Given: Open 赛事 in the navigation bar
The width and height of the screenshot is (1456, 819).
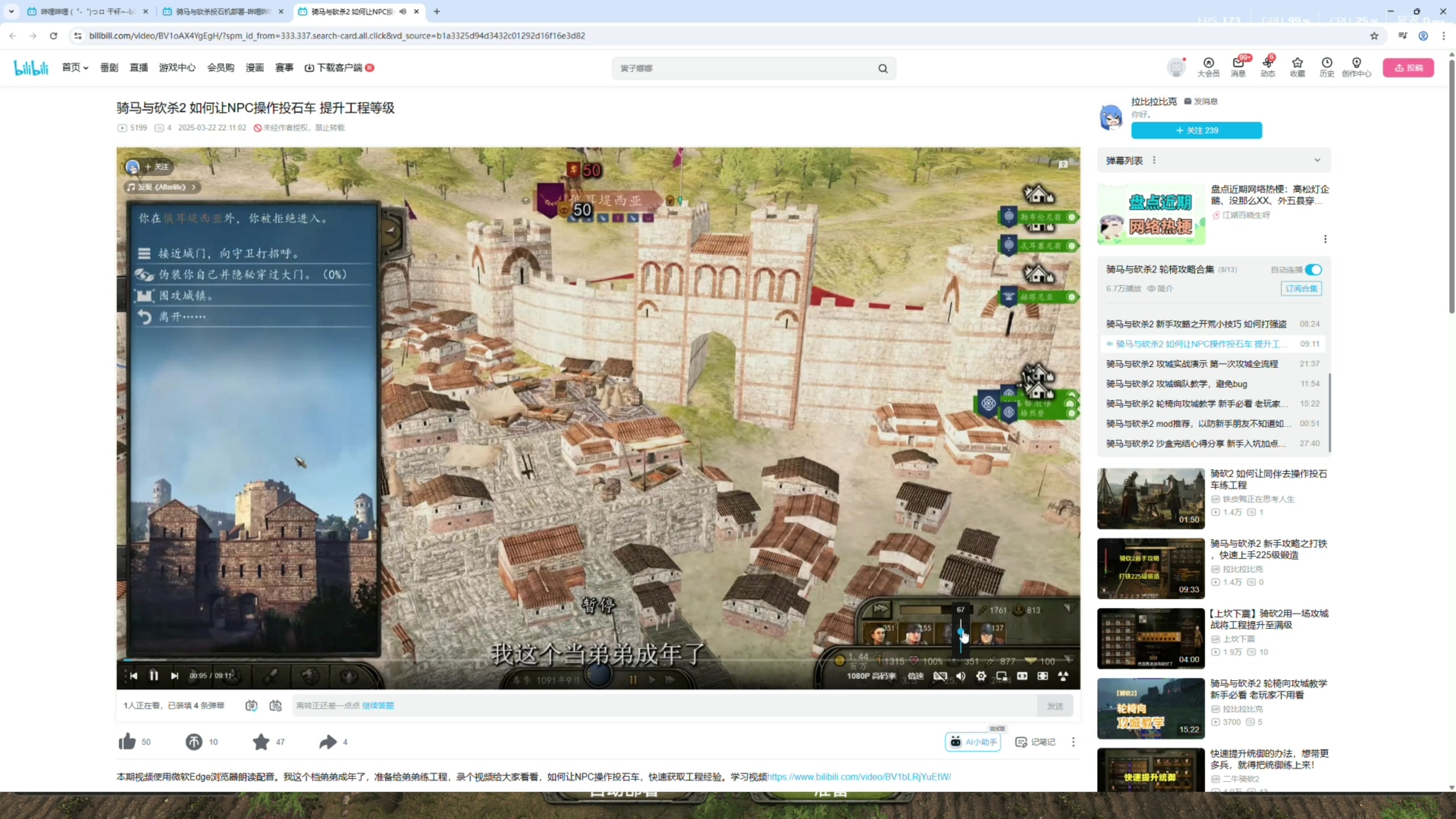Looking at the screenshot, I should click(284, 68).
